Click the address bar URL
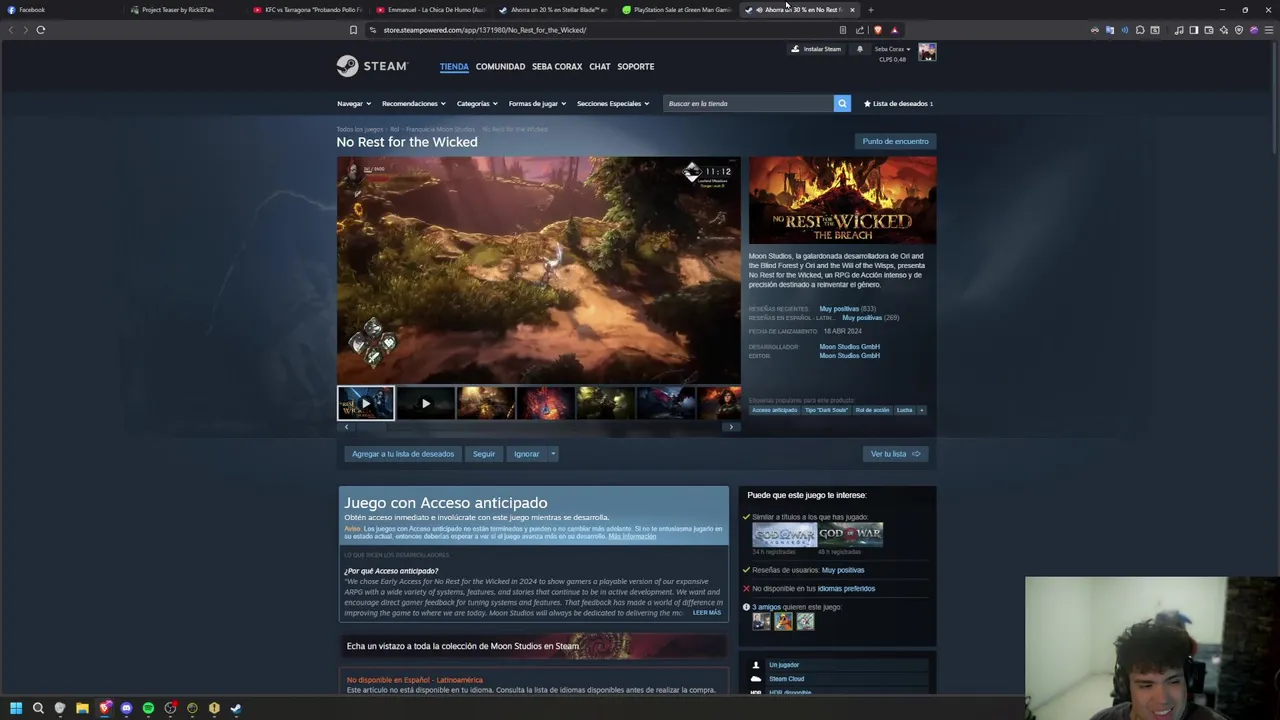This screenshot has height=720, width=1280. tap(485, 30)
